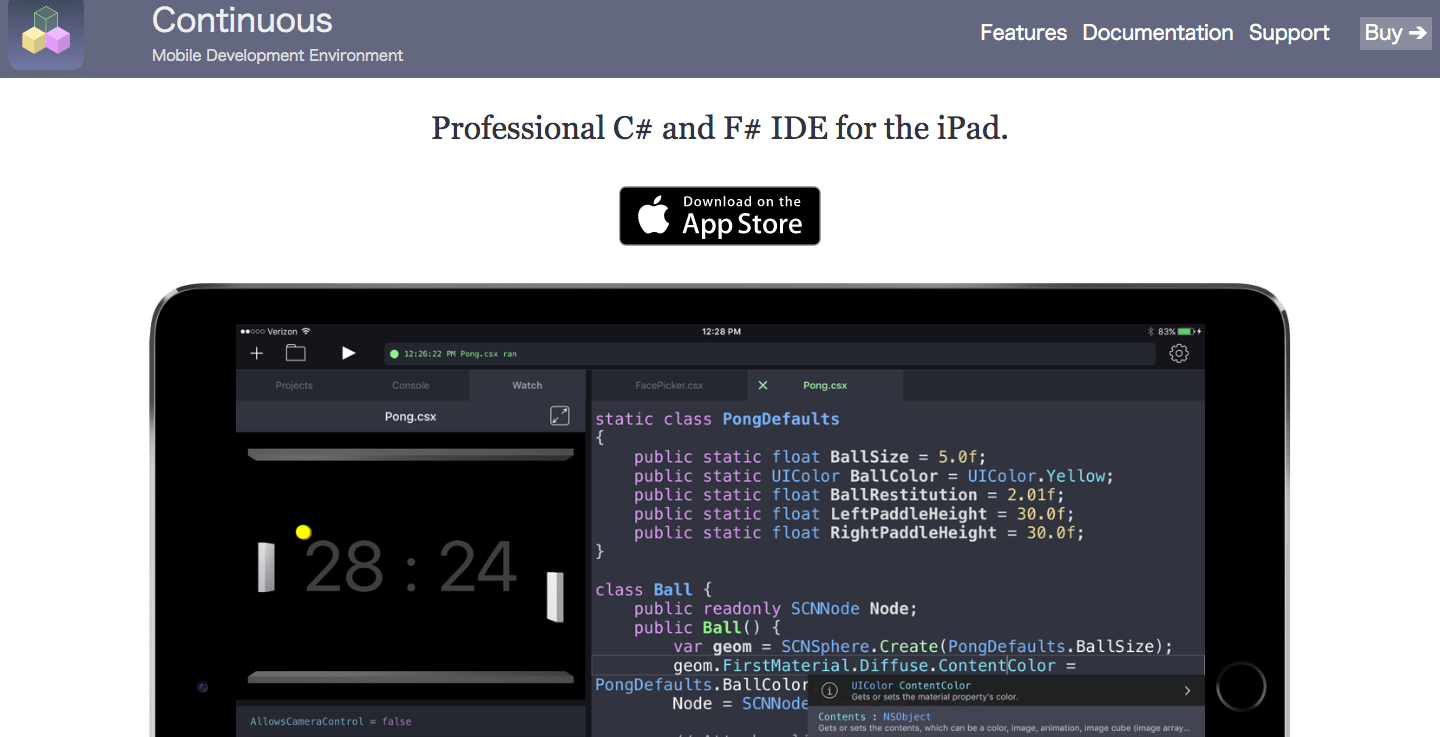Image resolution: width=1440 pixels, height=737 pixels.
Task: Select the Contents : NSObject suggestion
Action: click(x=1006, y=722)
